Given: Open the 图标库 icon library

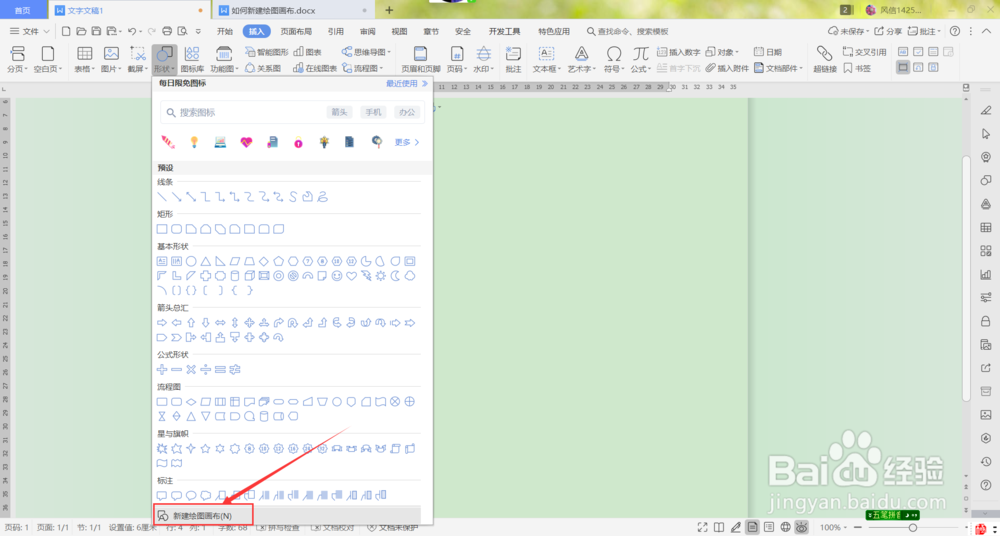Looking at the screenshot, I should pyautogui.click(x=192, y=59).
